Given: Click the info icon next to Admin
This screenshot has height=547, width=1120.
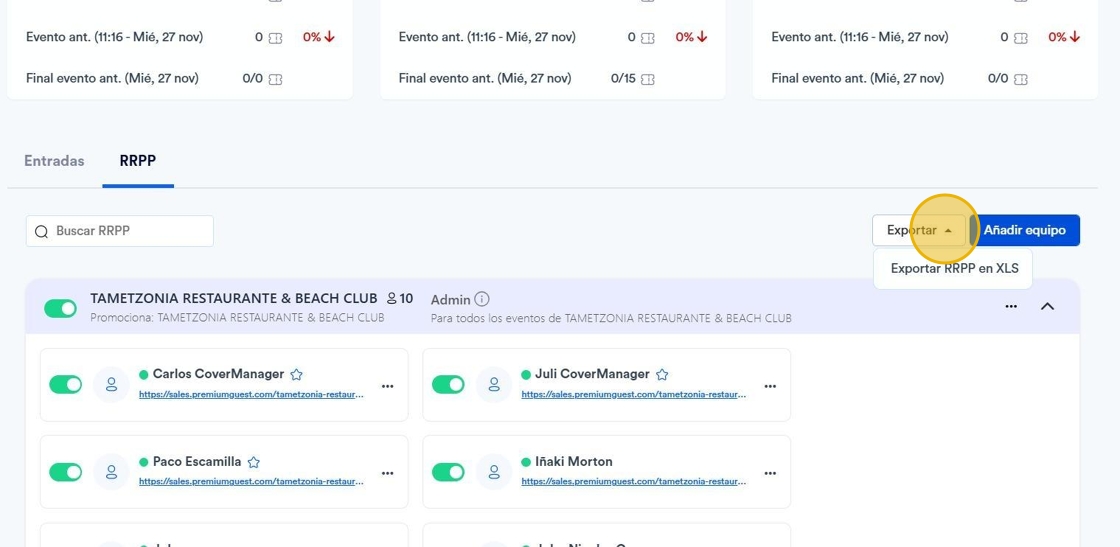Looking at the screenshot, I should click(x=482, y=299).
